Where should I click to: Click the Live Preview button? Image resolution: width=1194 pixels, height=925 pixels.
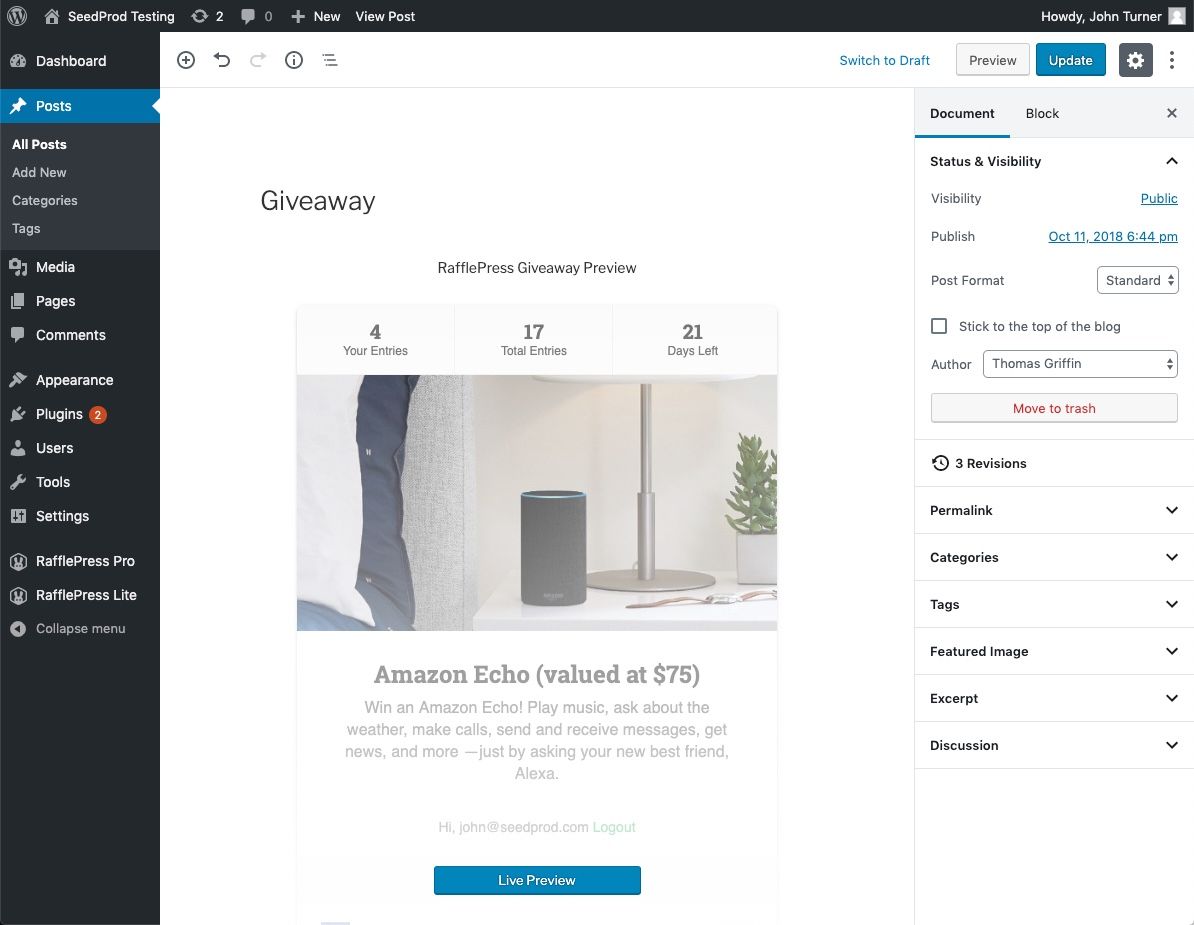[537, 880]
